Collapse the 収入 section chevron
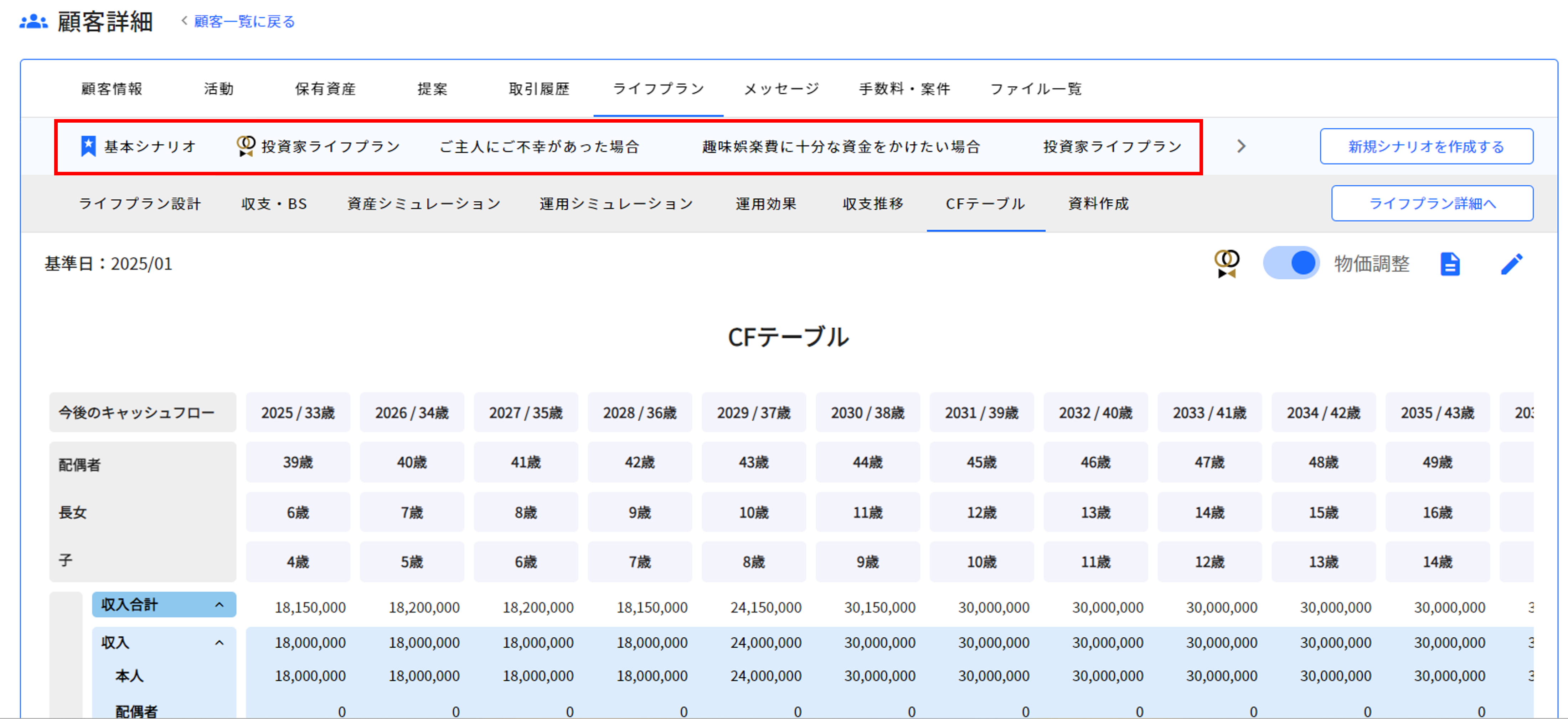This screenshot has width=1568, height=719. click(219, 642)
